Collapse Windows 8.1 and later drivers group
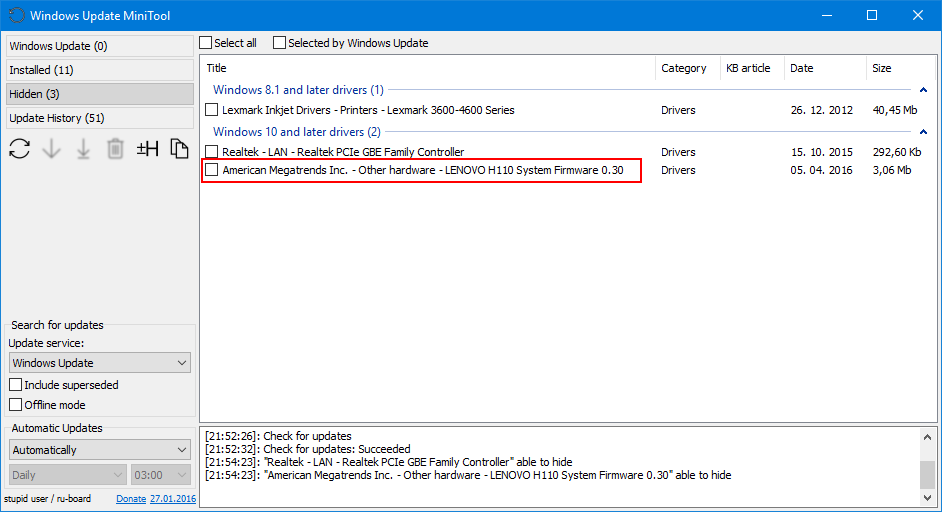Image resolution: width=942 pixels, height=512 pixels. click(x=923, y=90)
